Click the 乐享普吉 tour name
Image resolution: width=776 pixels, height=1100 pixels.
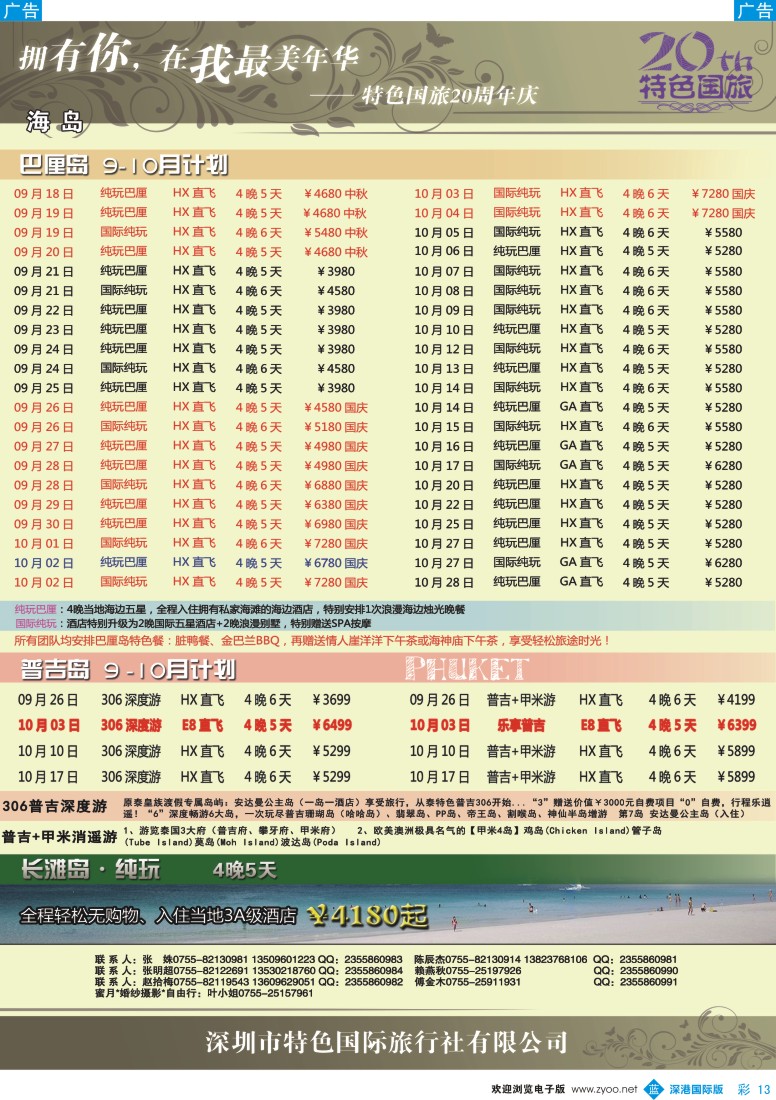pyautogui.click(x=521, y=725)
